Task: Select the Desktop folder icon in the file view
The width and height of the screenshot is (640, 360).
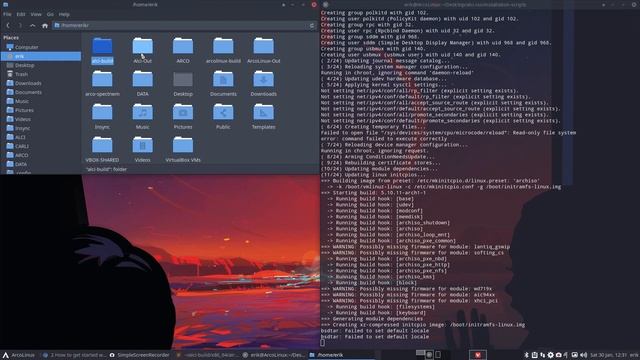Action: click(x=183, y=79)
